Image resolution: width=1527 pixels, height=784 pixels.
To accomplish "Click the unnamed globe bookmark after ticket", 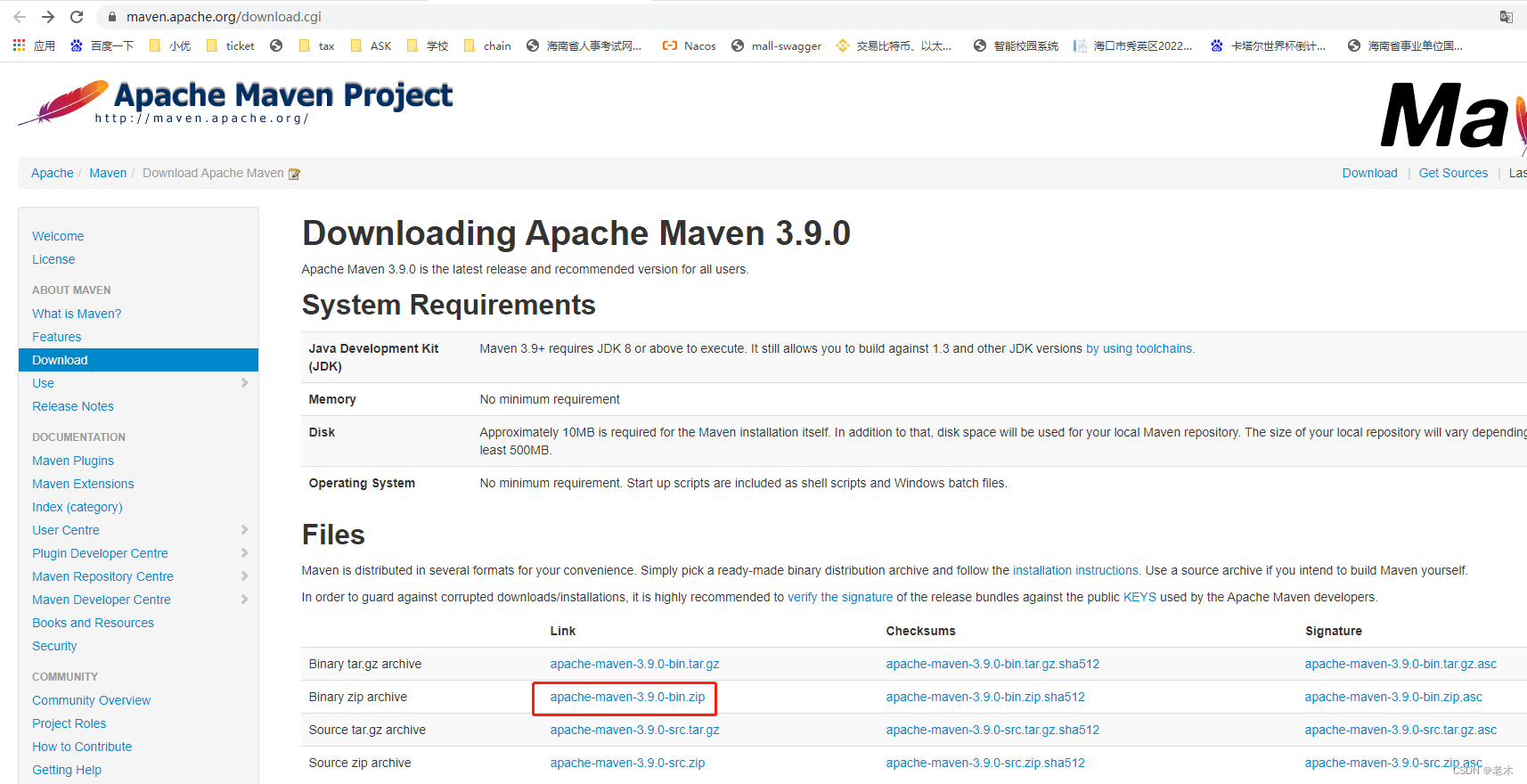I will [276, 45].
